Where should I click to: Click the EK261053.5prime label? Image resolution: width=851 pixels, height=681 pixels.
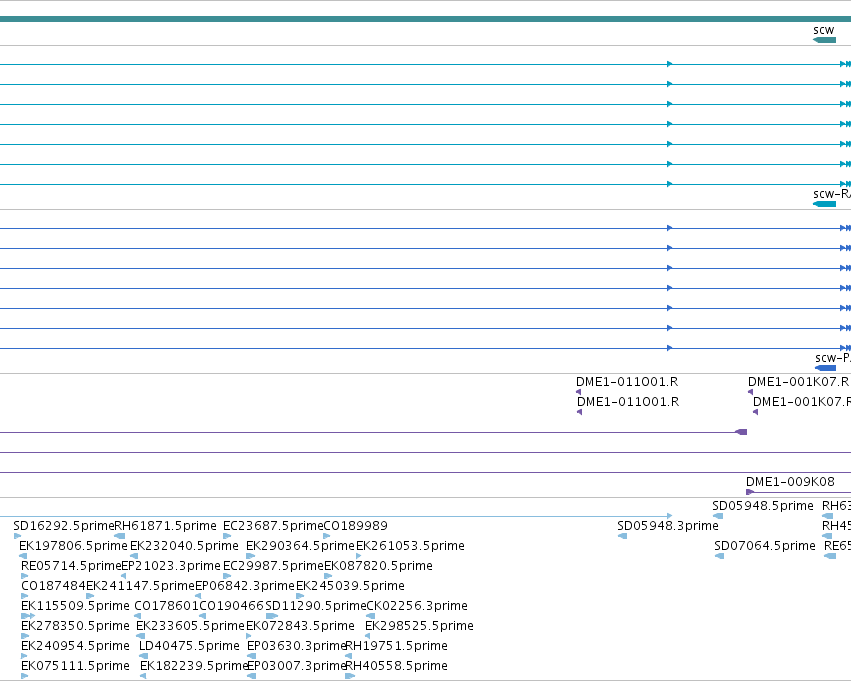pos(410,546)
